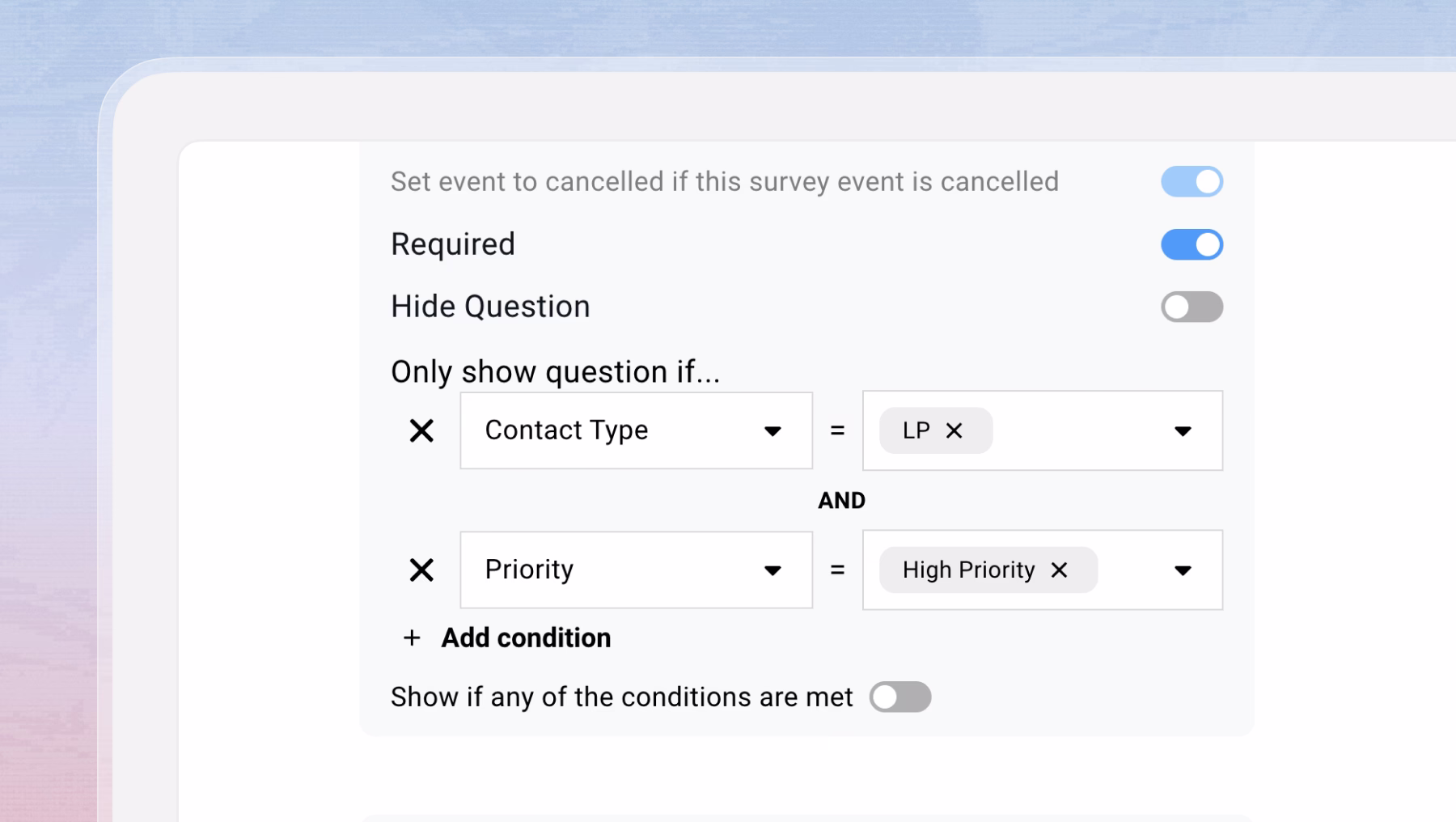
Task: Open the dropdown arrow in the LP value box
Action: click(x=1183, y=431)
